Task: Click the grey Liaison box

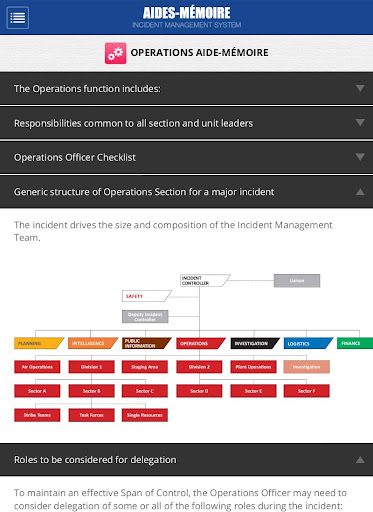Action: 297,281
